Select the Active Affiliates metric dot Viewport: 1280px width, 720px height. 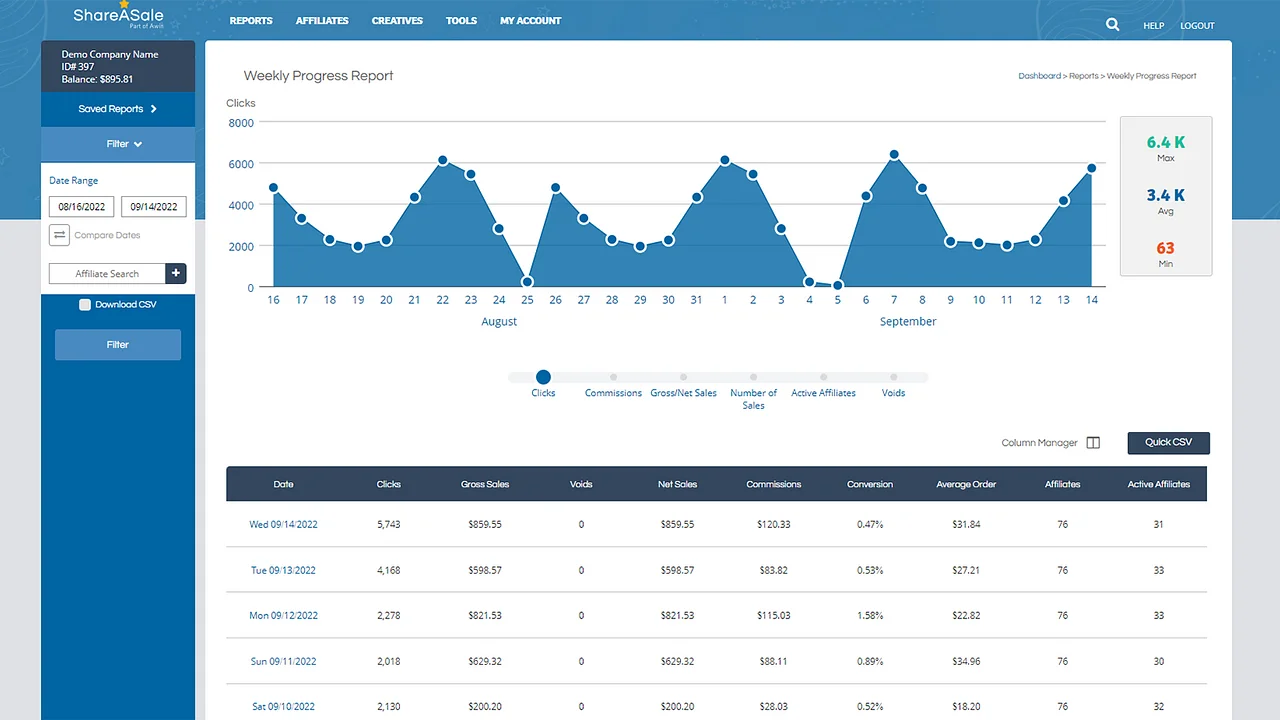pyautogui.click(x=823, y=377)
